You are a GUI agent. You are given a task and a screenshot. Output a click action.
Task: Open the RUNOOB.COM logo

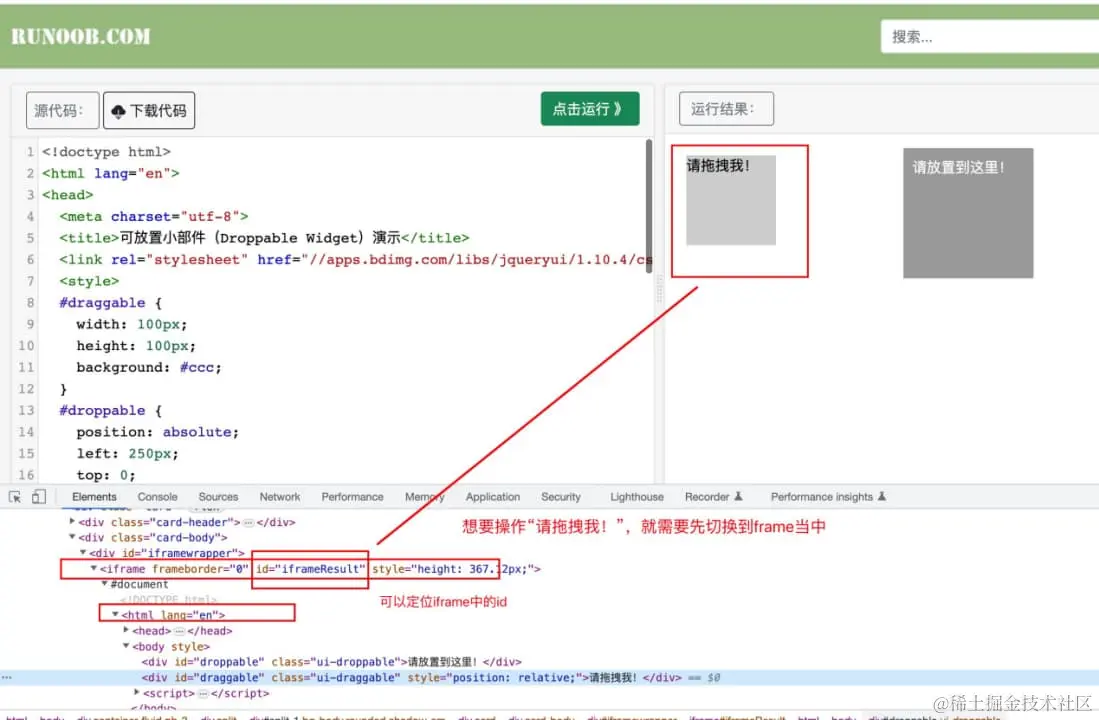81,36
